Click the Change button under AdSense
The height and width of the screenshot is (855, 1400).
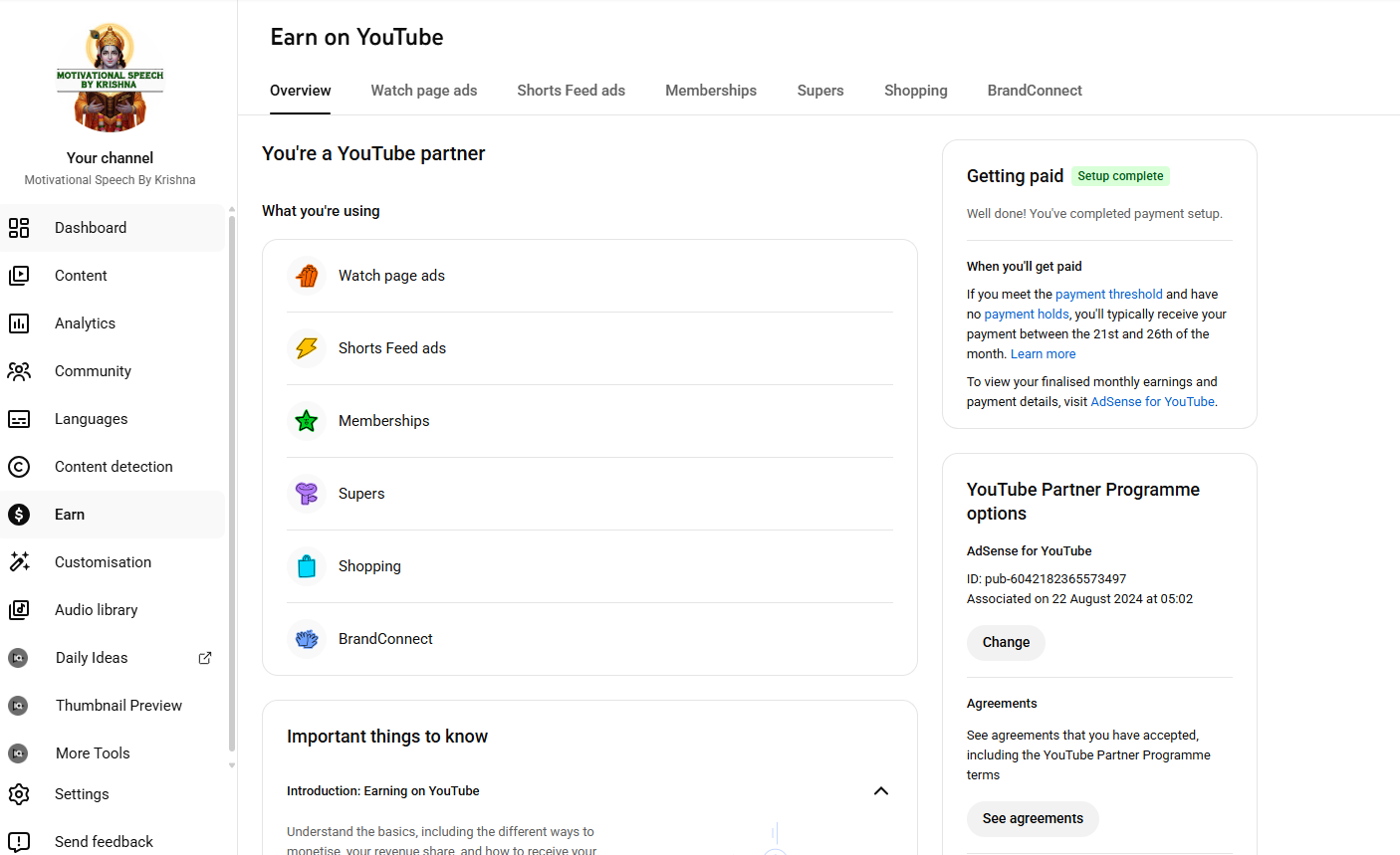pos(1006,643)
